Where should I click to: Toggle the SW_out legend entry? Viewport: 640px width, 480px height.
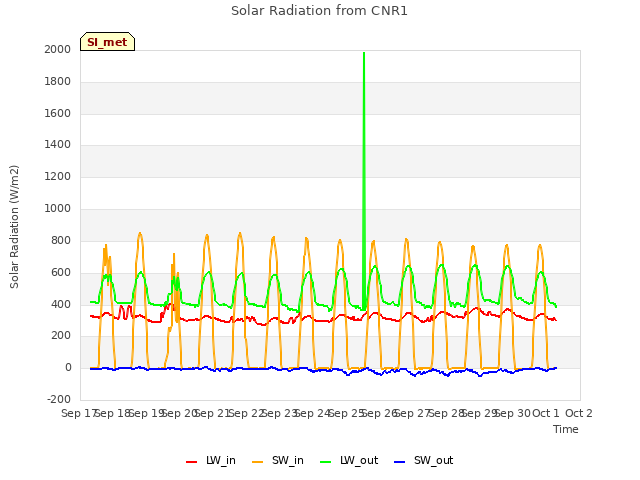(424, 460)
